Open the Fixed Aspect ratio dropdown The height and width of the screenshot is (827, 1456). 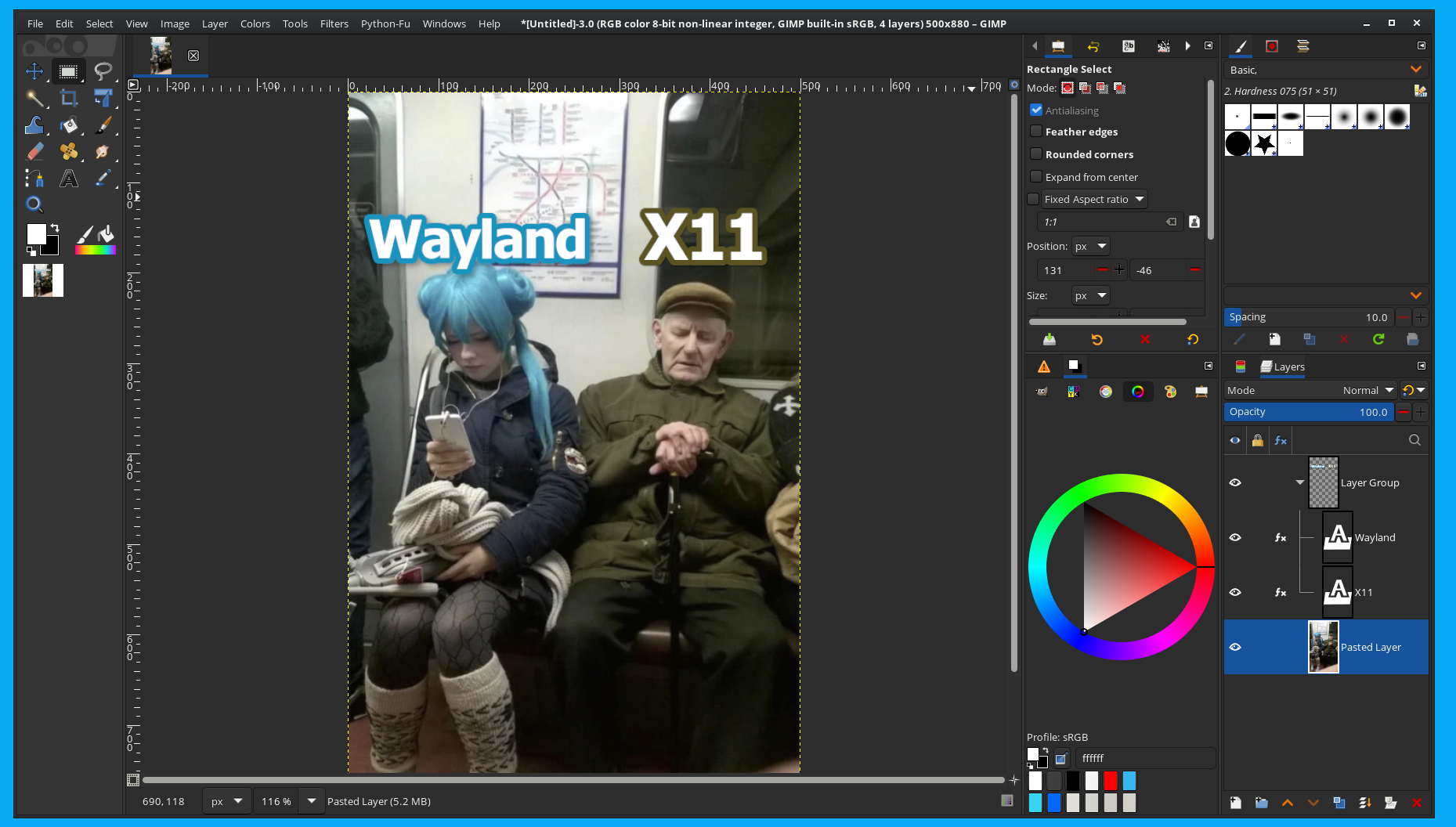1095,199
